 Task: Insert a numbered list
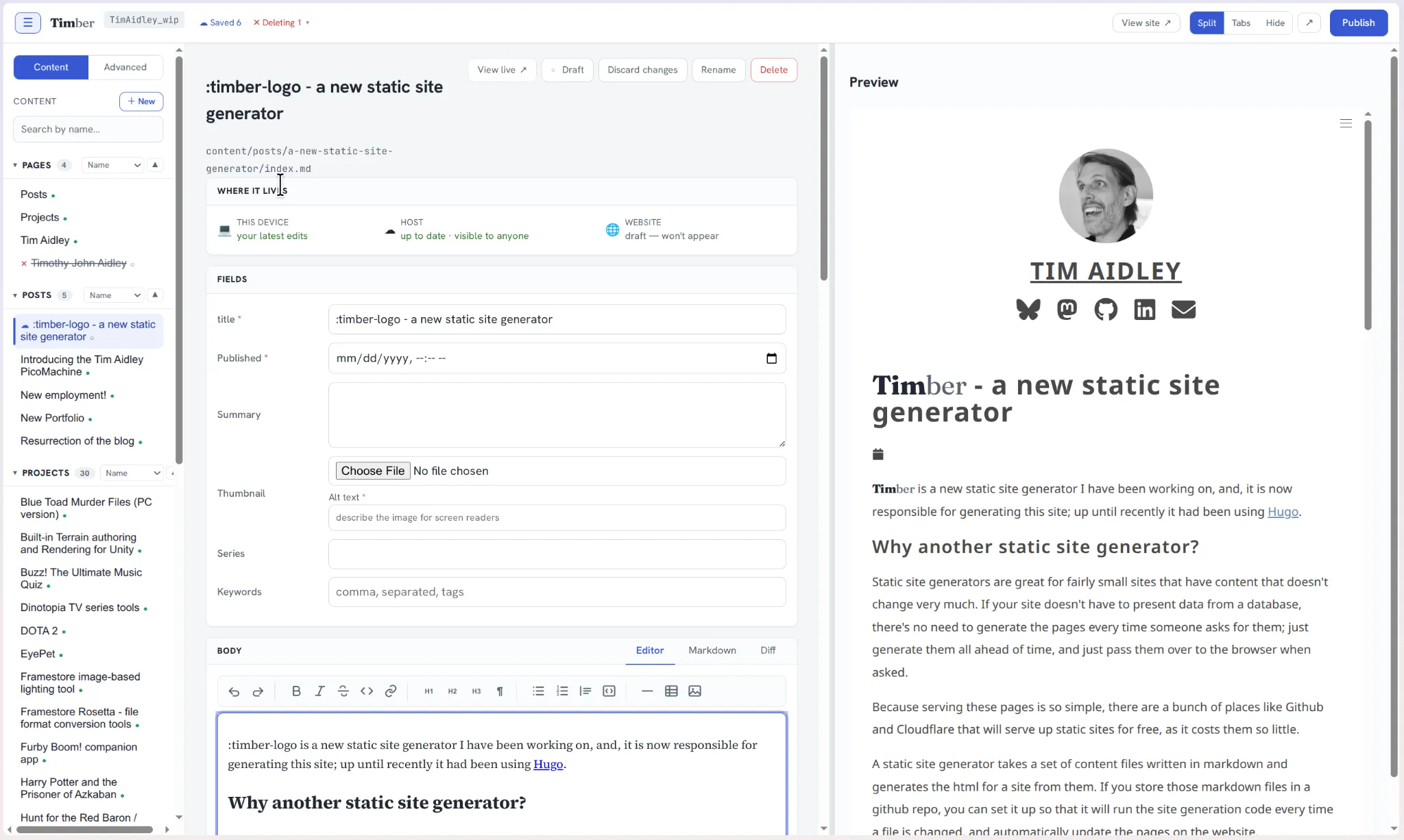(x=562, y=691)
